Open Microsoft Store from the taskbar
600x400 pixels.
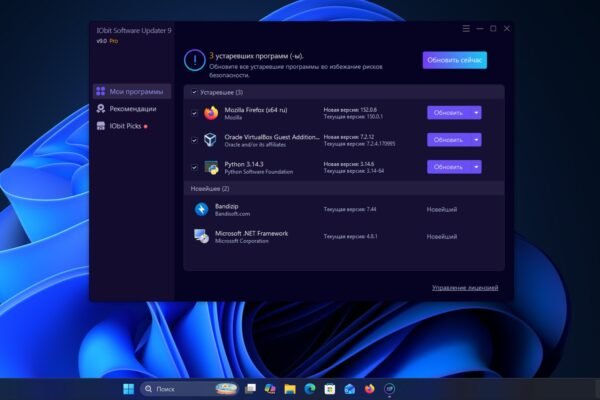pos(329,389)
